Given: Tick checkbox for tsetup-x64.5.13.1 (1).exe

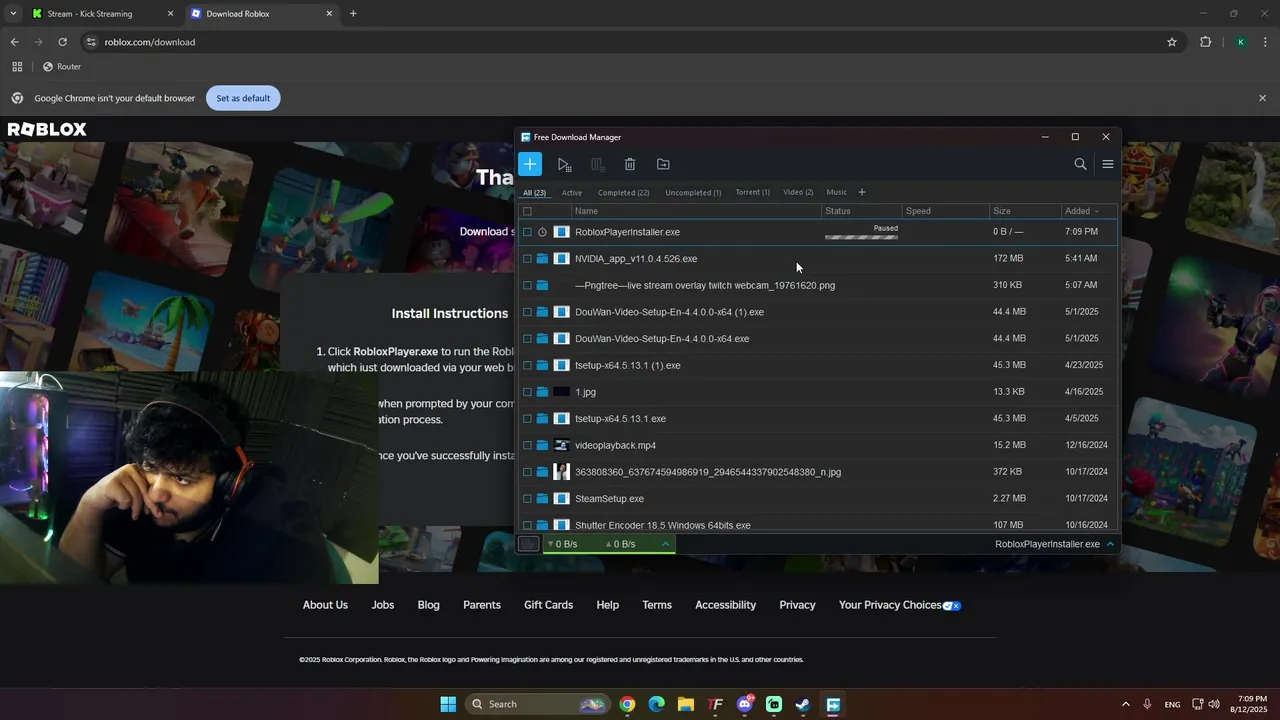Looking at the screenshot, I should [x=527, y=365].
